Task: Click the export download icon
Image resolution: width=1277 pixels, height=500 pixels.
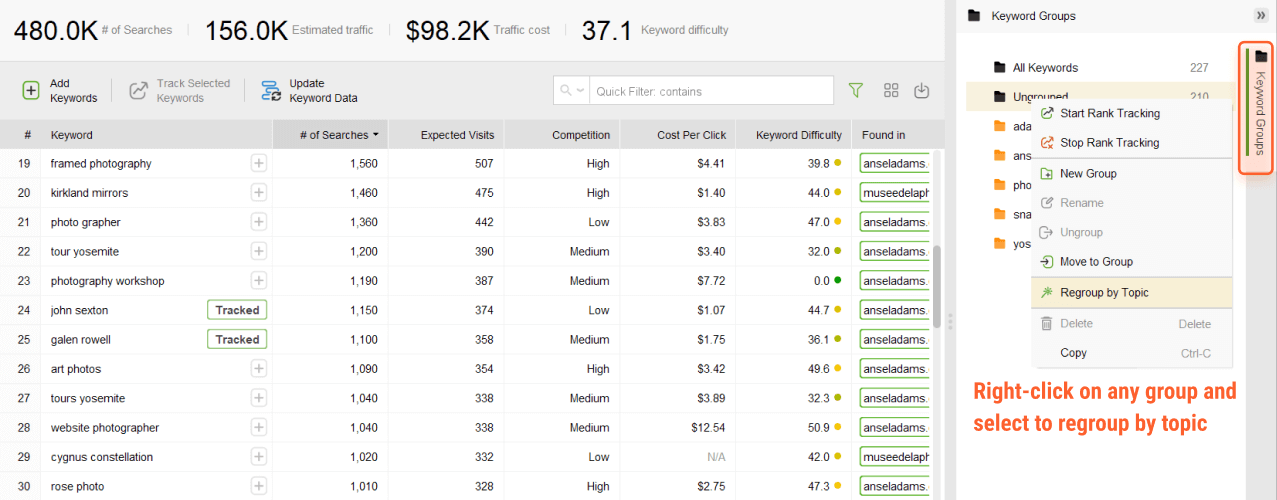Action: (x=922, y=90)
